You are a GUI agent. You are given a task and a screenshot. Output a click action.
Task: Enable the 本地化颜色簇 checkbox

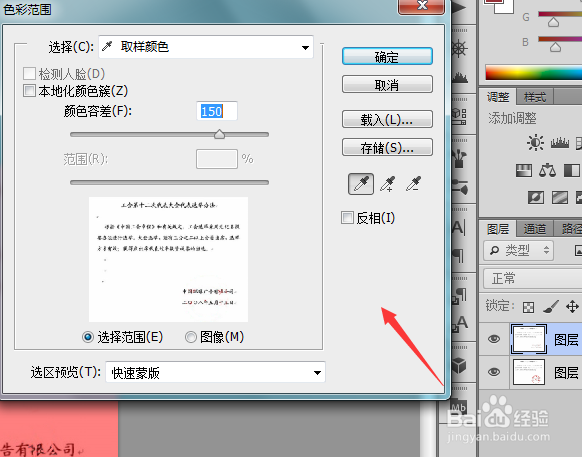coord(29,91)
